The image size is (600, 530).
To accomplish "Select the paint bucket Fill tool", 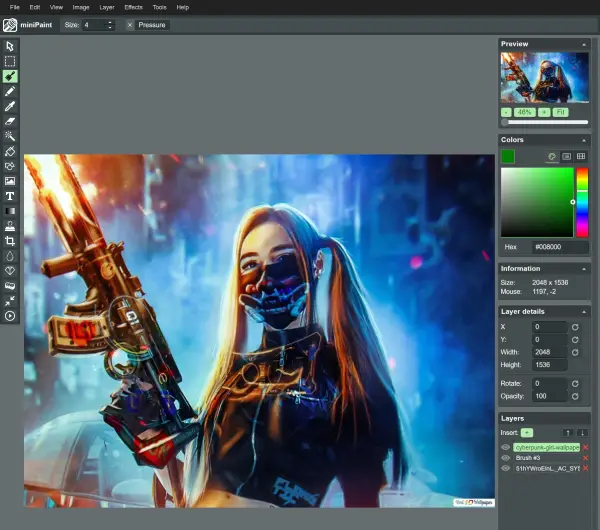I will pyautogui.click(x=10, y=151).
